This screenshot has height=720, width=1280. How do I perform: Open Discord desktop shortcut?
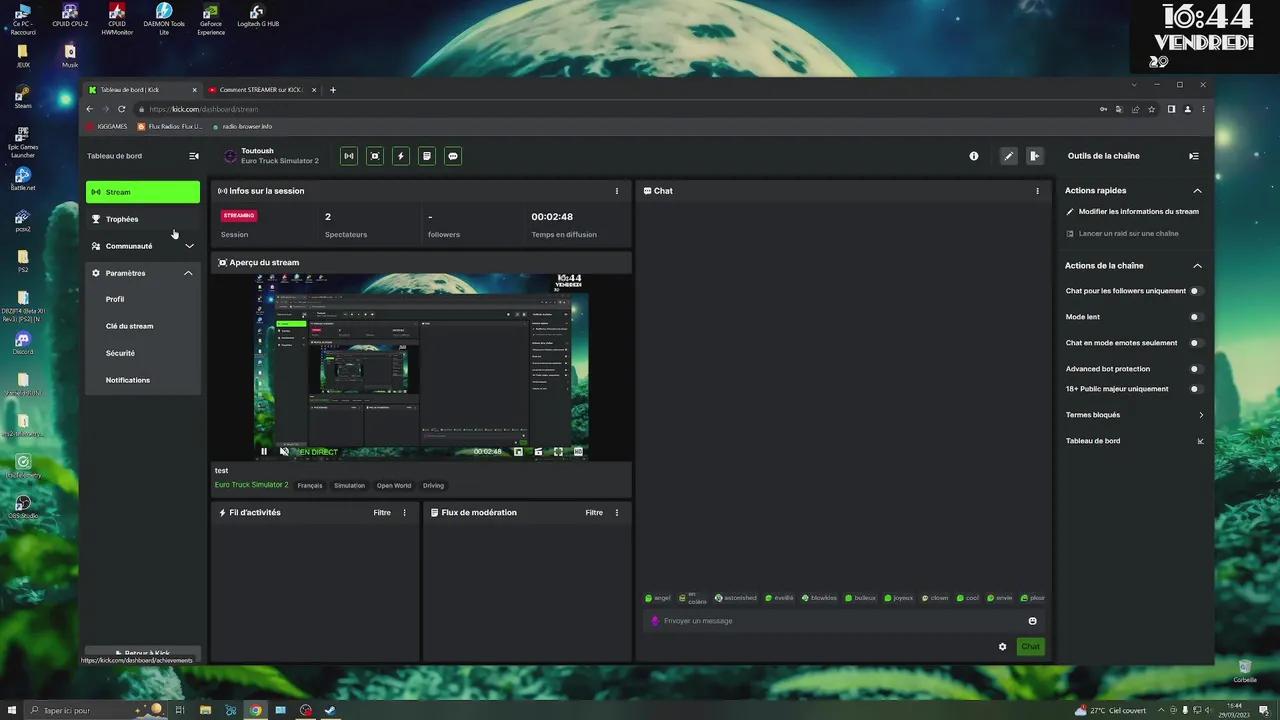(23, 344)
